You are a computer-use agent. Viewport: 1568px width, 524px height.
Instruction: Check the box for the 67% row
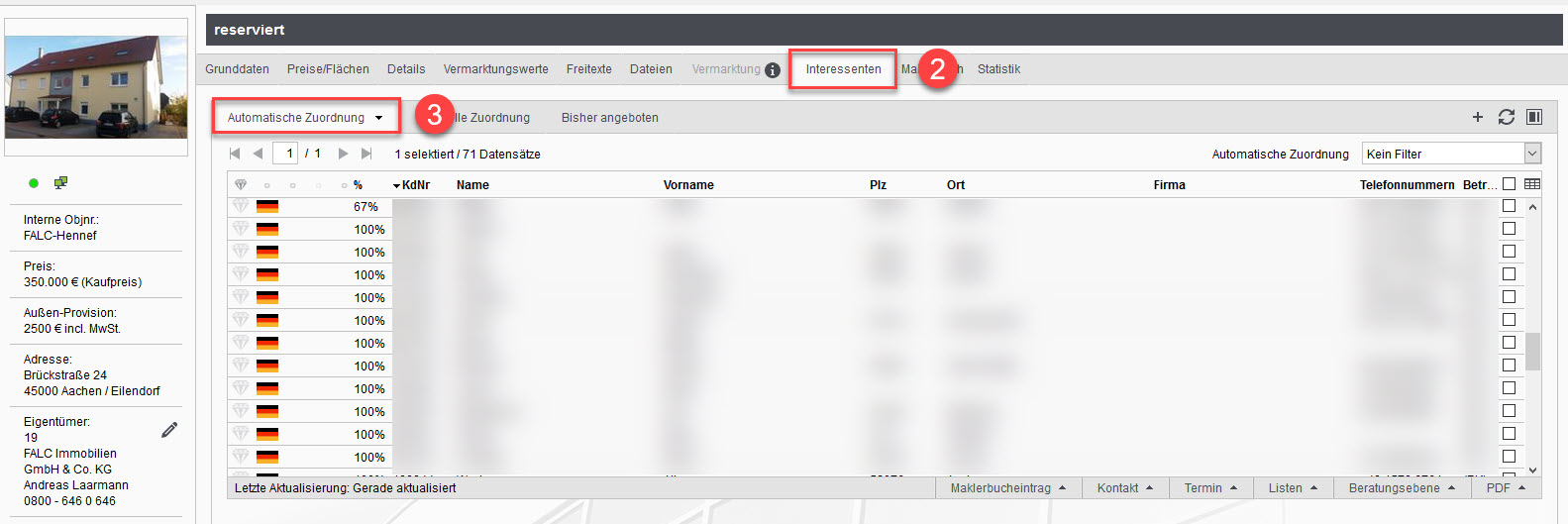[1509, 206]
